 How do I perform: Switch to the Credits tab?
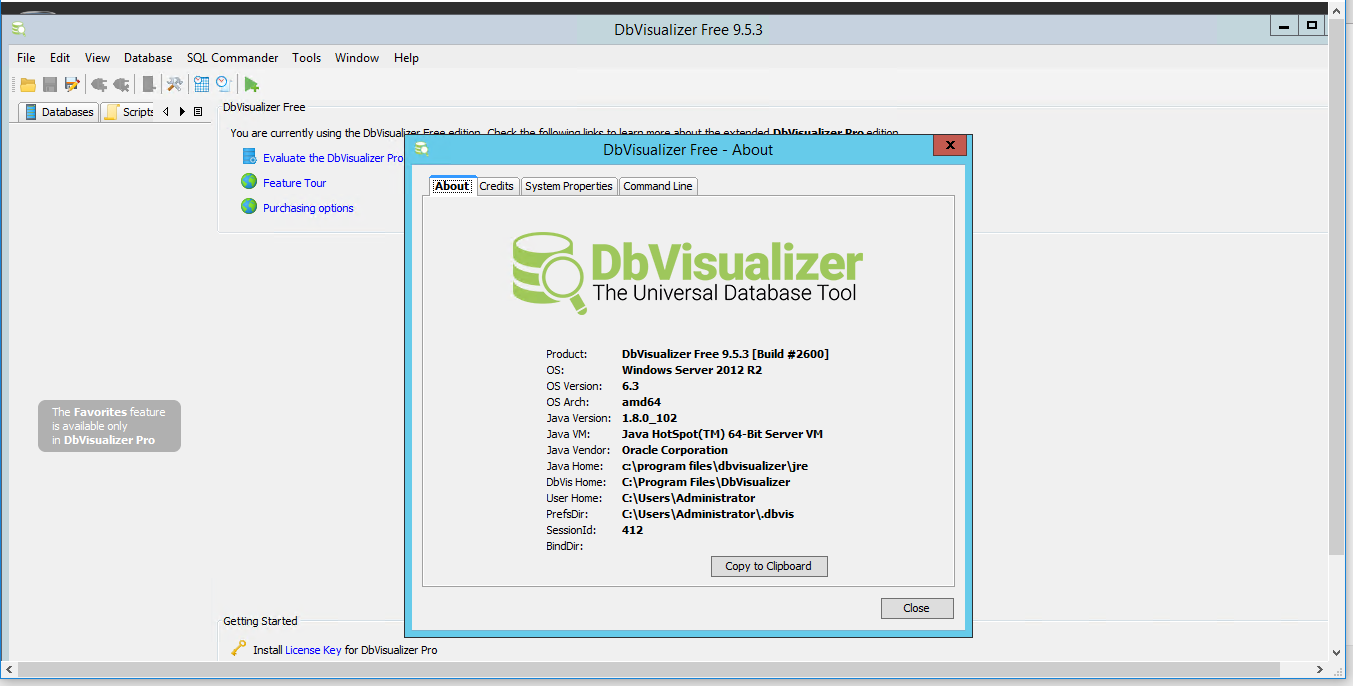point(496,186)
